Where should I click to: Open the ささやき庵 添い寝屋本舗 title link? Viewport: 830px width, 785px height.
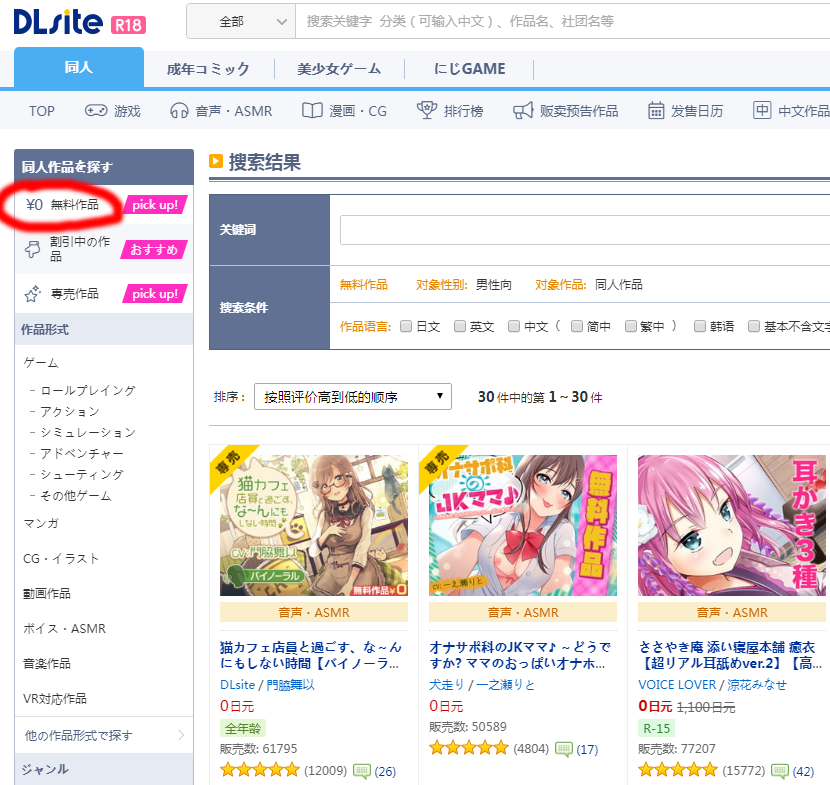[730, 655]
